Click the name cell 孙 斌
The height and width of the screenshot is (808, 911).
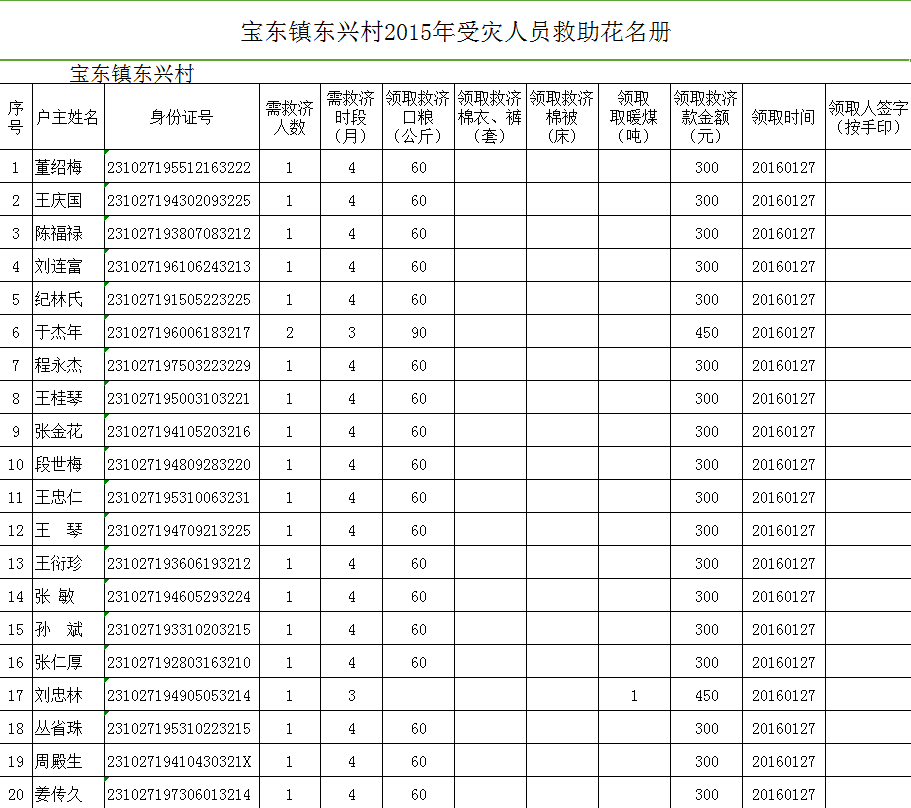69,629
